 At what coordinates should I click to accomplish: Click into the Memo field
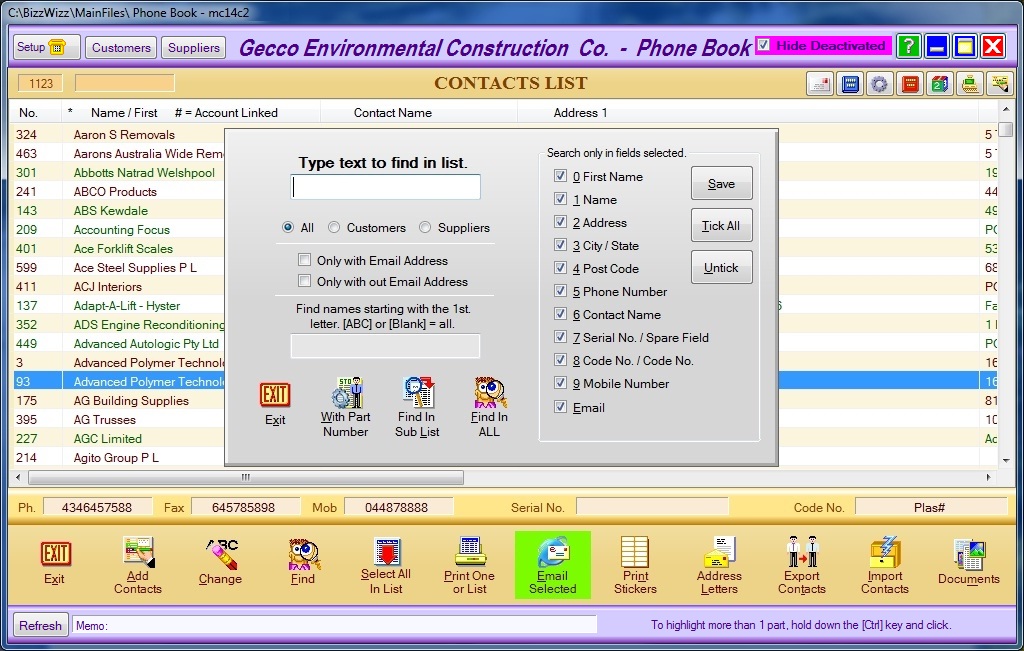click(x=334, y=625)
